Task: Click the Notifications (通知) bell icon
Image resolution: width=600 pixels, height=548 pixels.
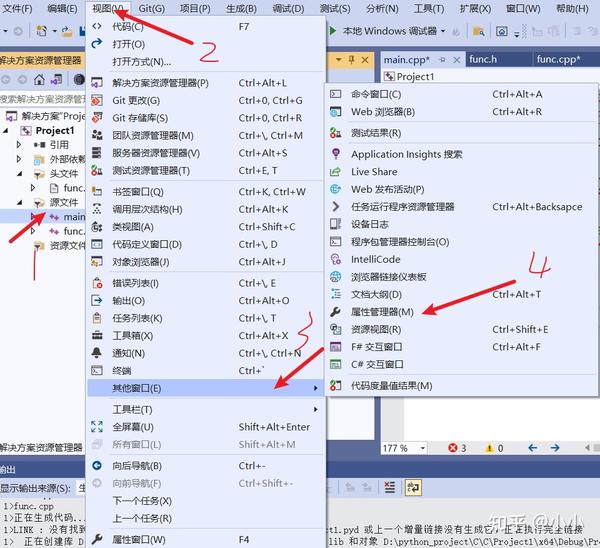Action: pyautogui.click(x=97, y=353)
